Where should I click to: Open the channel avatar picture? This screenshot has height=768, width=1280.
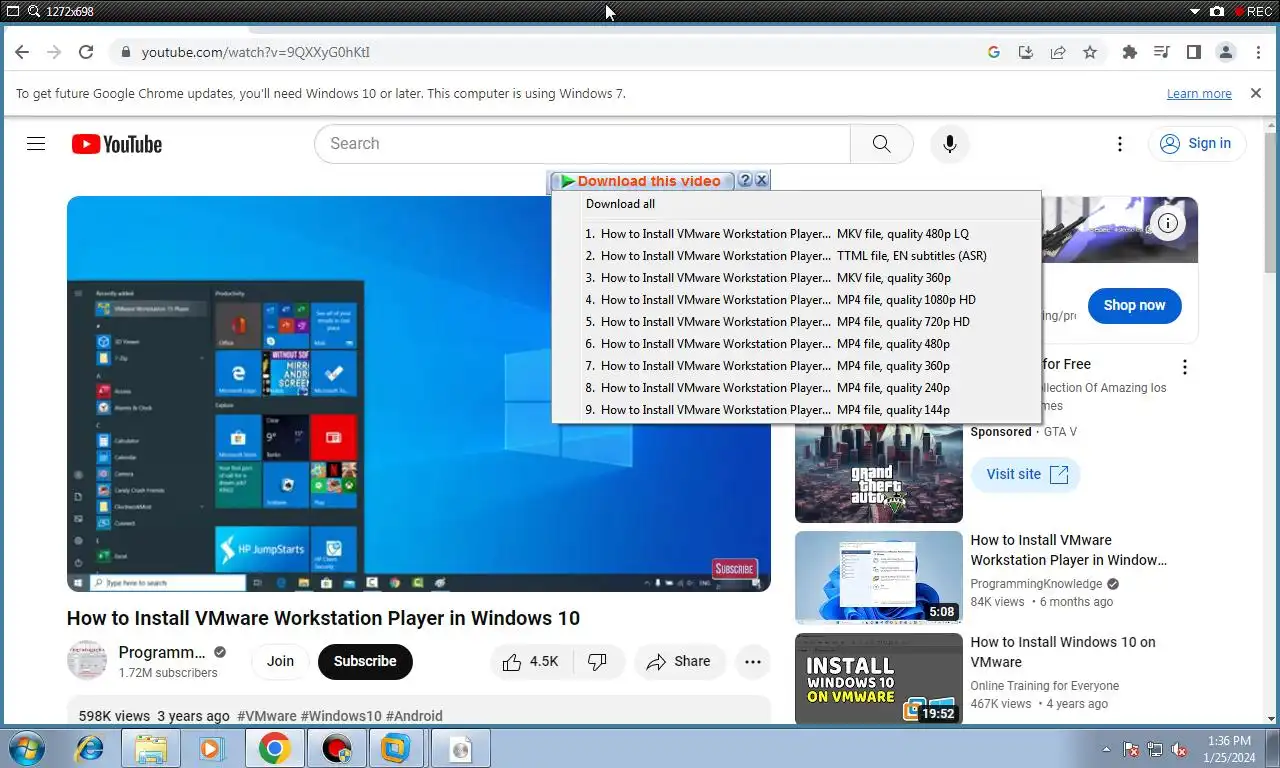(87, 661)
